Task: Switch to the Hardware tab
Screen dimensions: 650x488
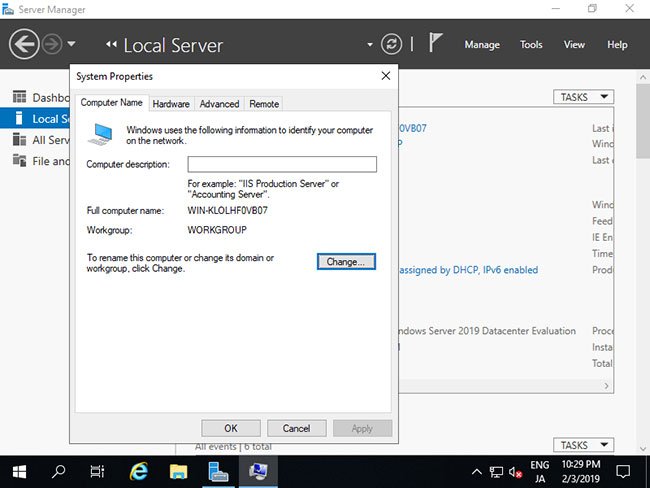Action: pyautogui.click(x=171, y=104)
